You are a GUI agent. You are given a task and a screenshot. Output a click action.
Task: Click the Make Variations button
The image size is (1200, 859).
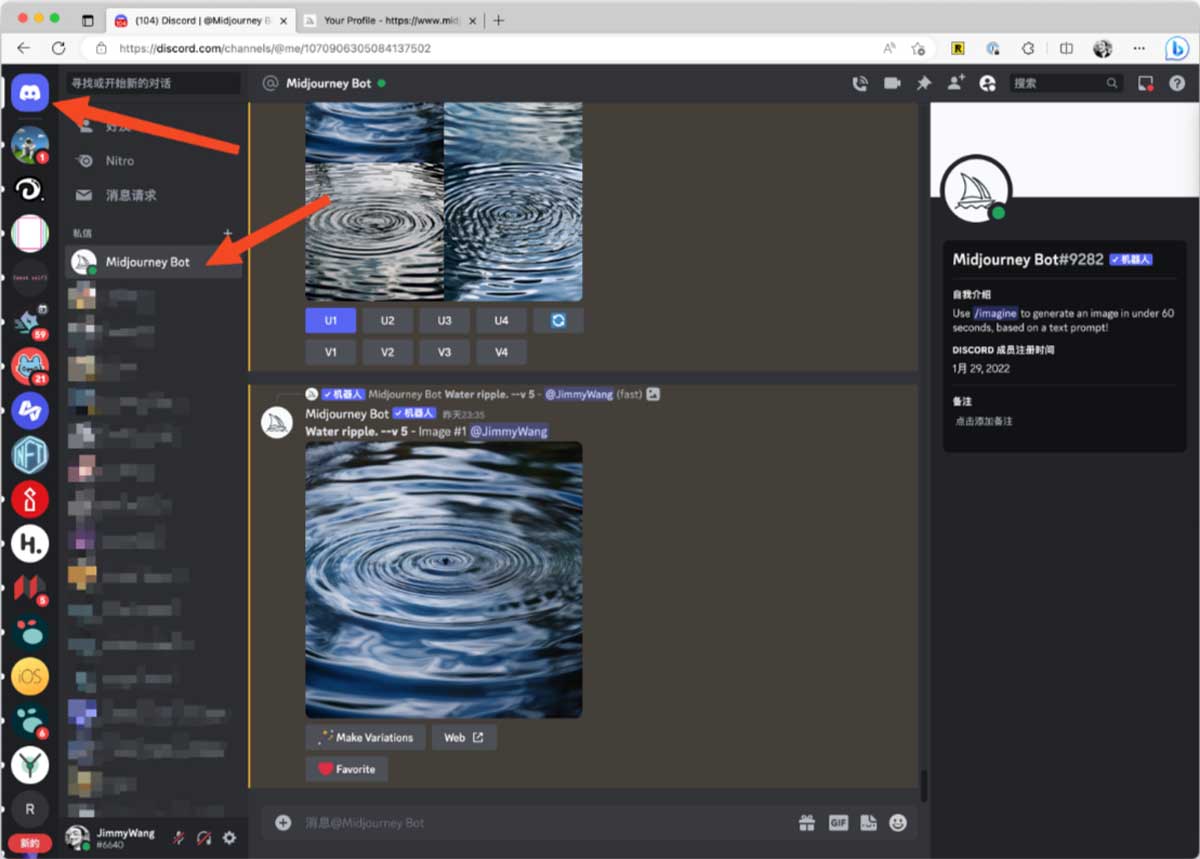pyautogui.click(x=365, y=738)
